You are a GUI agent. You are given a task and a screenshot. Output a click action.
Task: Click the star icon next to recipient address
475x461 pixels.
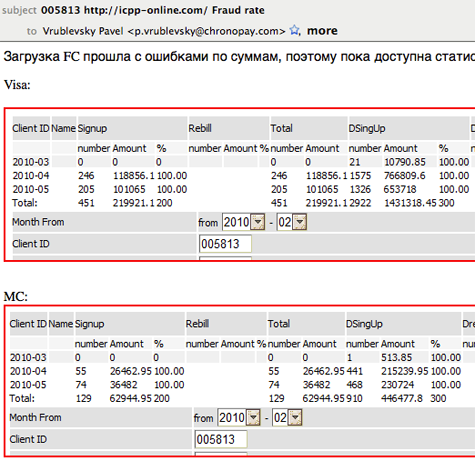click(294, 30)
